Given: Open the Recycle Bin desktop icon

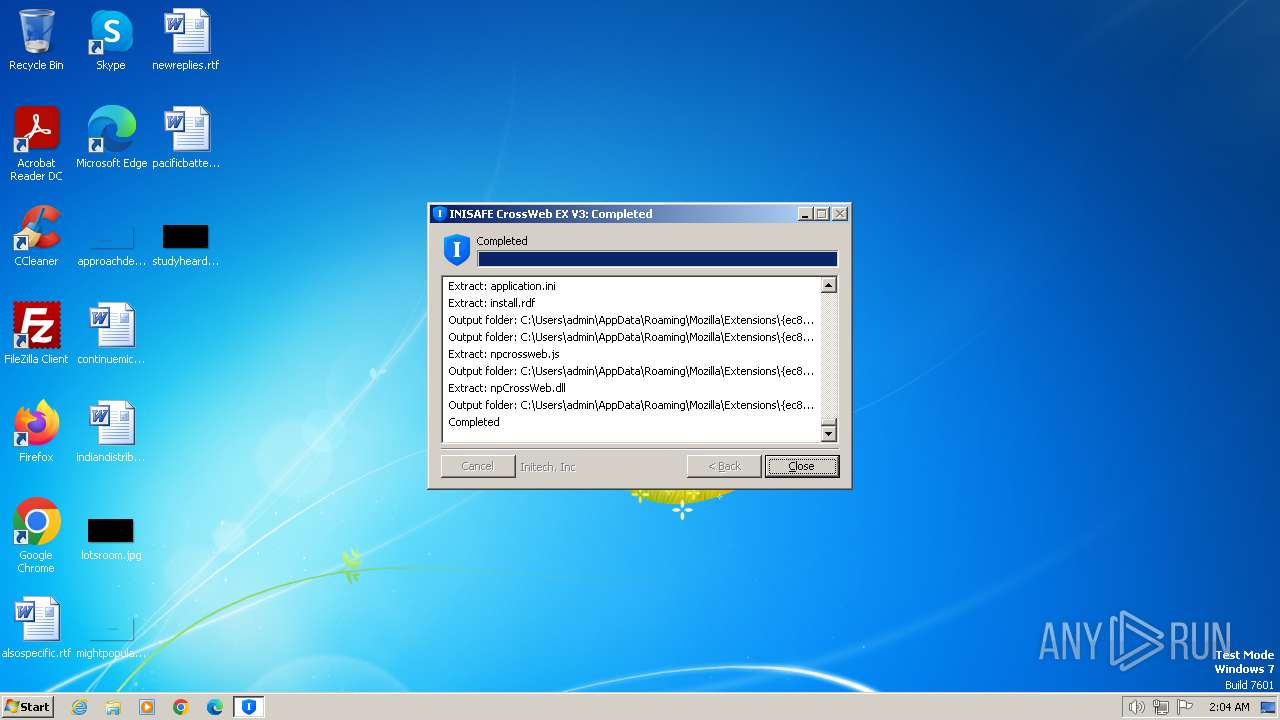Looking at the screenshot, I should tap(36, 40).
